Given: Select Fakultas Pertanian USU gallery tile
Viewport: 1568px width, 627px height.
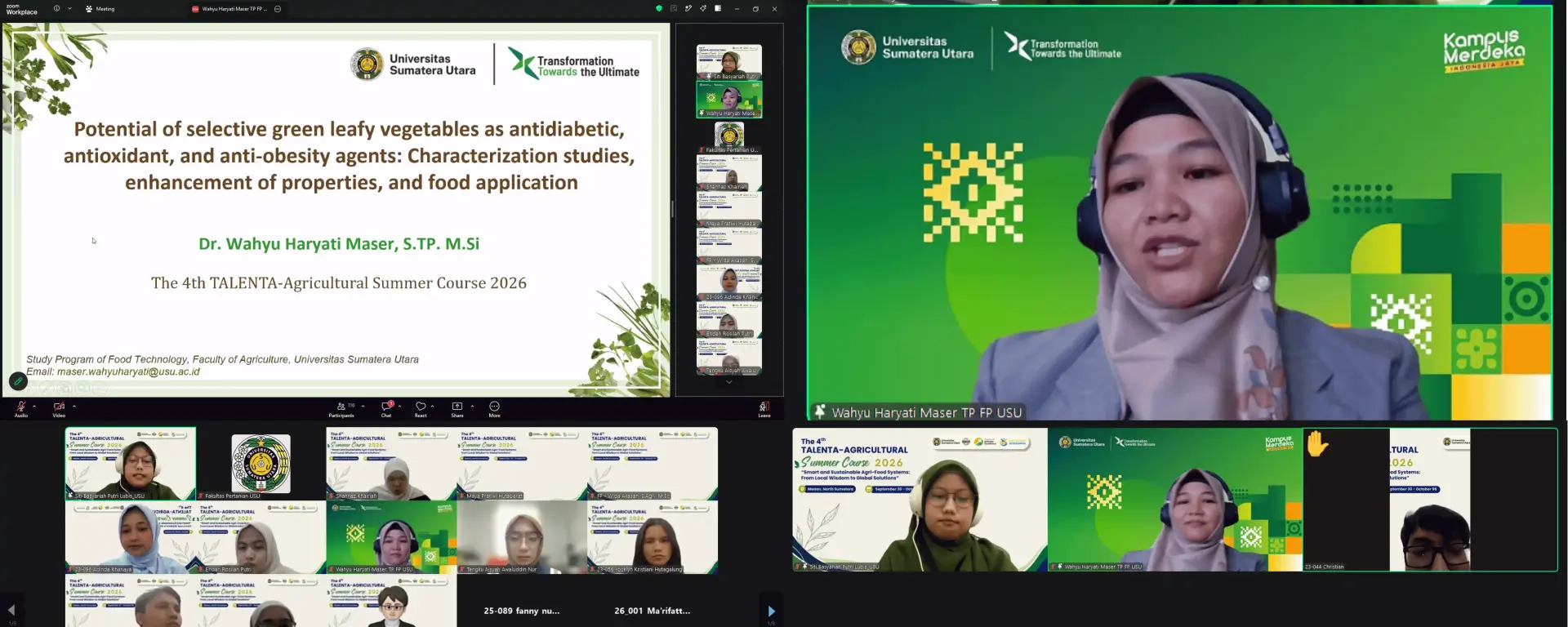Looking at the screenshot, I should pos(261,464).
